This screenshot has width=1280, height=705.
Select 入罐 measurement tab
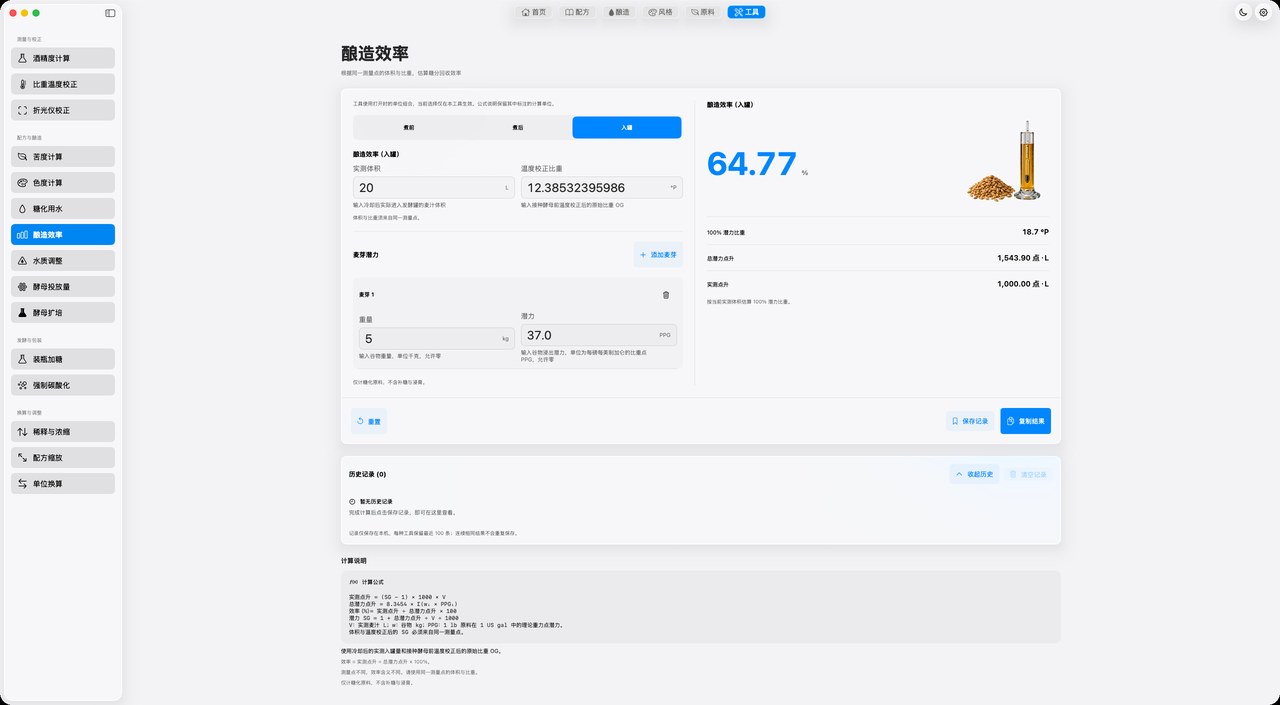[x=627, y=127]
